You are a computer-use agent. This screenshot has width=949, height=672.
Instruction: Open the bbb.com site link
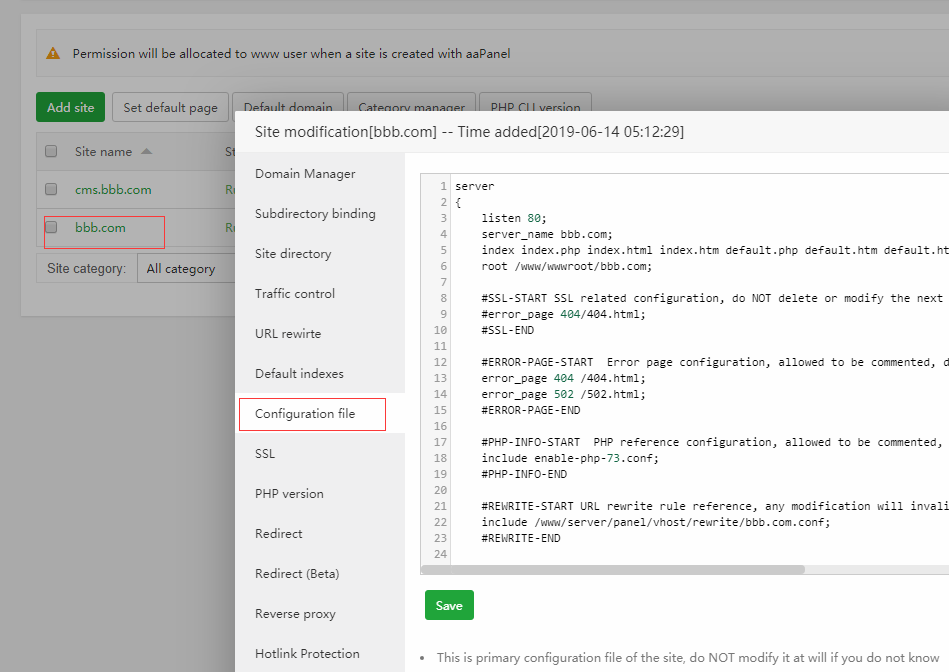pos(100,228)
